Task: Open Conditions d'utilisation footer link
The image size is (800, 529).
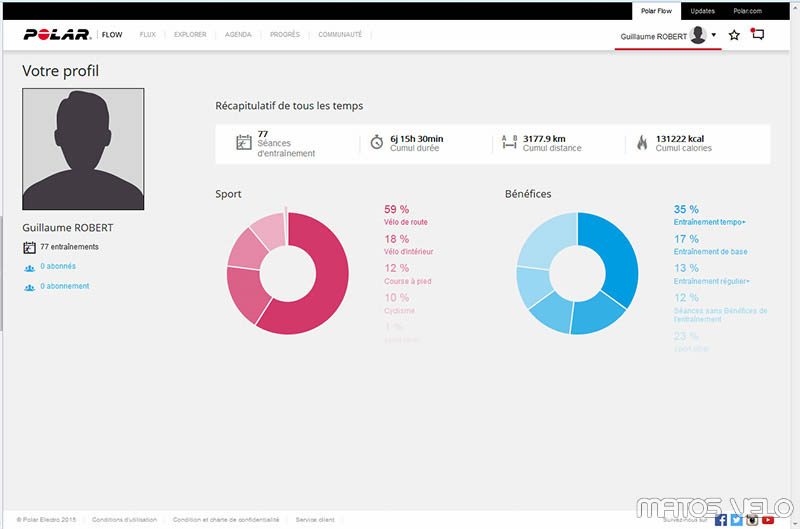Action: pyautogui.click(x=124, y=520)
